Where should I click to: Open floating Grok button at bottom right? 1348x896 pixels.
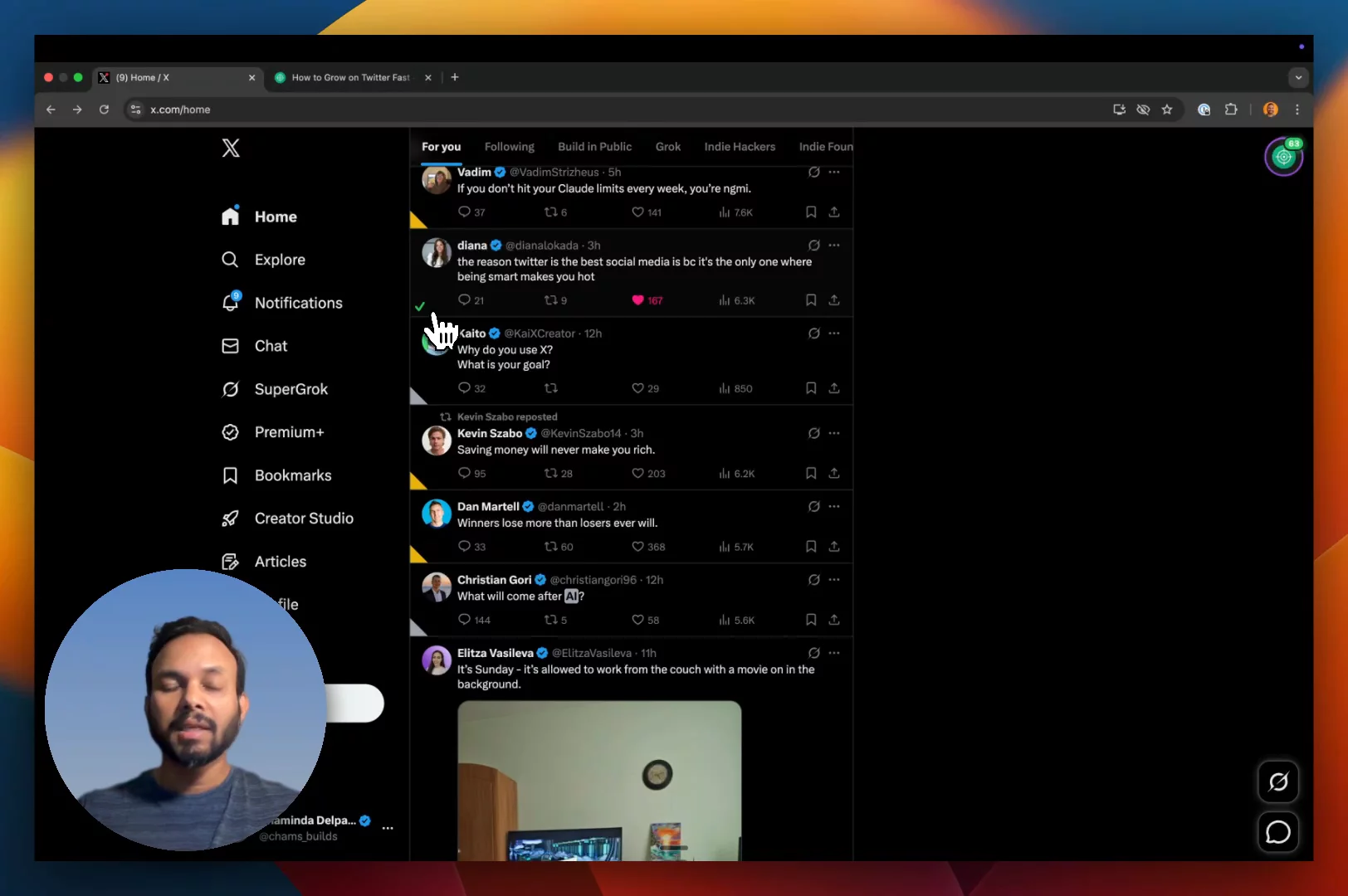(1278, 782)
